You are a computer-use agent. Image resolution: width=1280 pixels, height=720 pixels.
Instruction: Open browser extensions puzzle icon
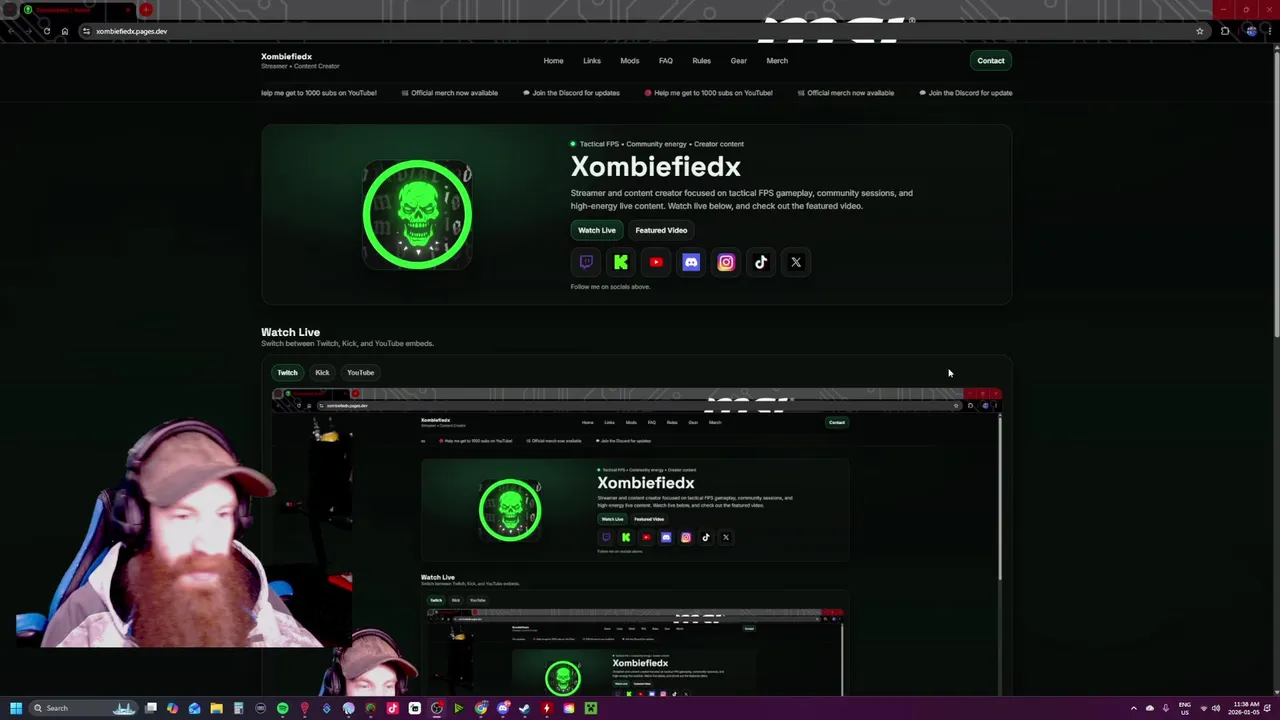[x=1225, y=31]
